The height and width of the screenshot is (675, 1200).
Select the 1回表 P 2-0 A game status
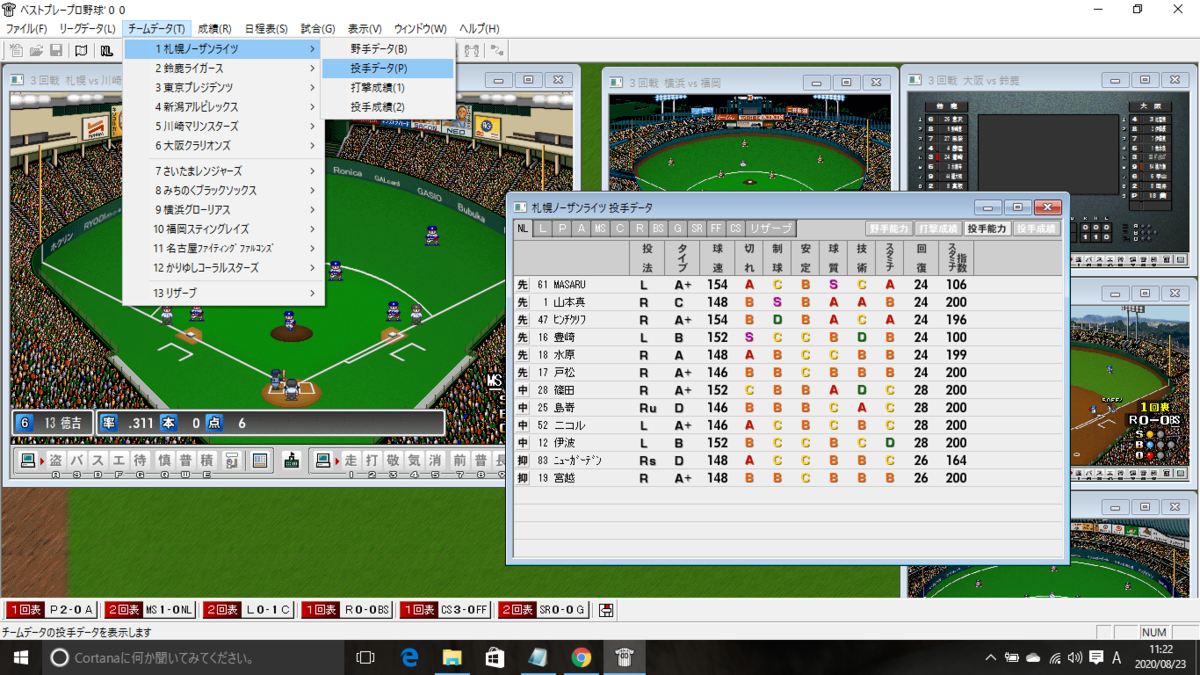tap(52, 609)
